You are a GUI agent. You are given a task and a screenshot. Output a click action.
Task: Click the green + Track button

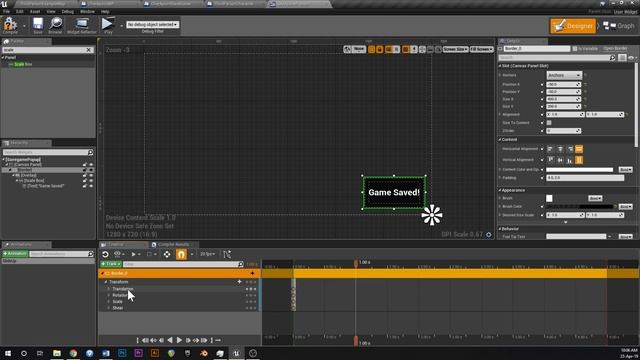[111, 264]
